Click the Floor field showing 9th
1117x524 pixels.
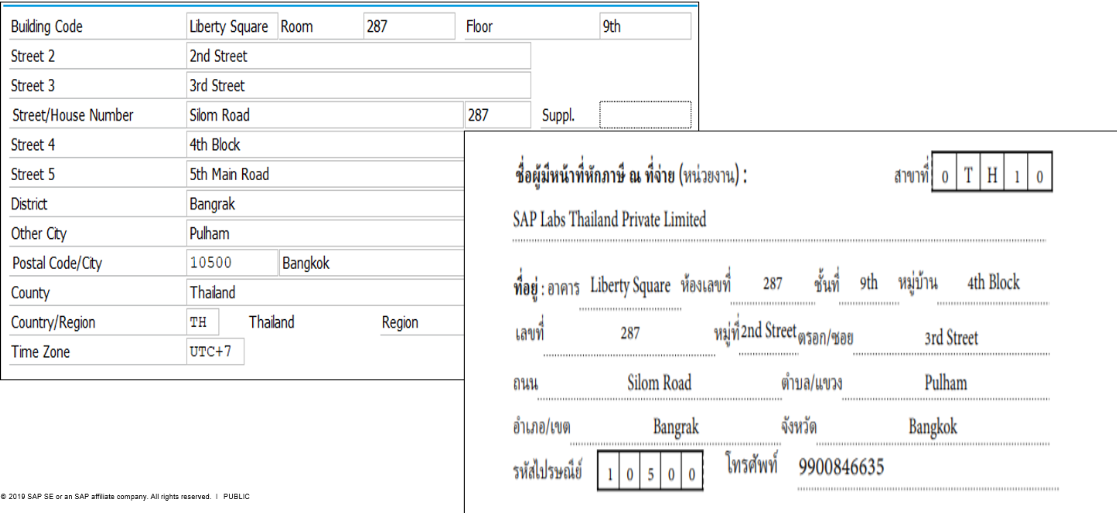point(645,27)
